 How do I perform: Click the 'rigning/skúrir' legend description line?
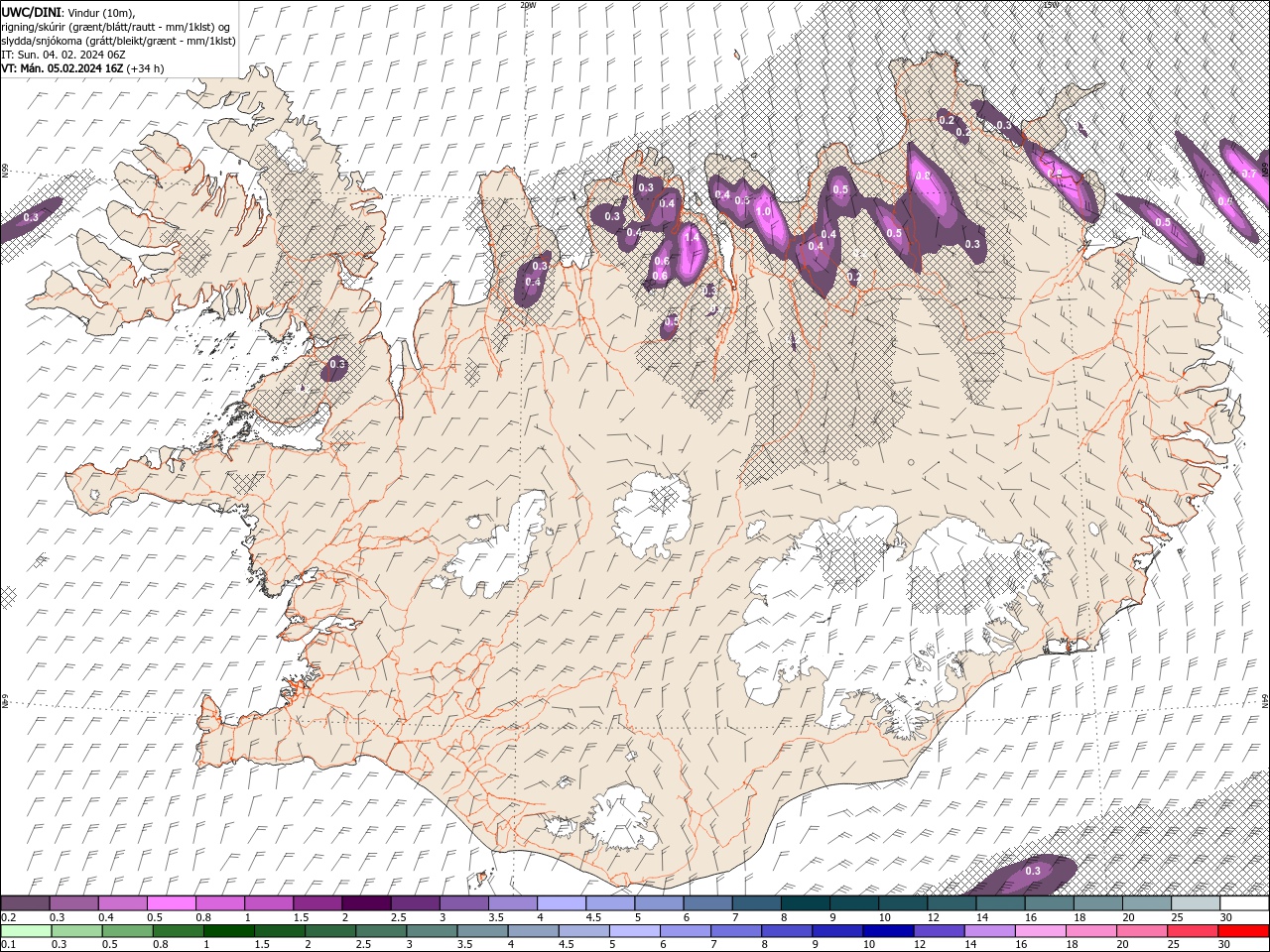[116, 27]
